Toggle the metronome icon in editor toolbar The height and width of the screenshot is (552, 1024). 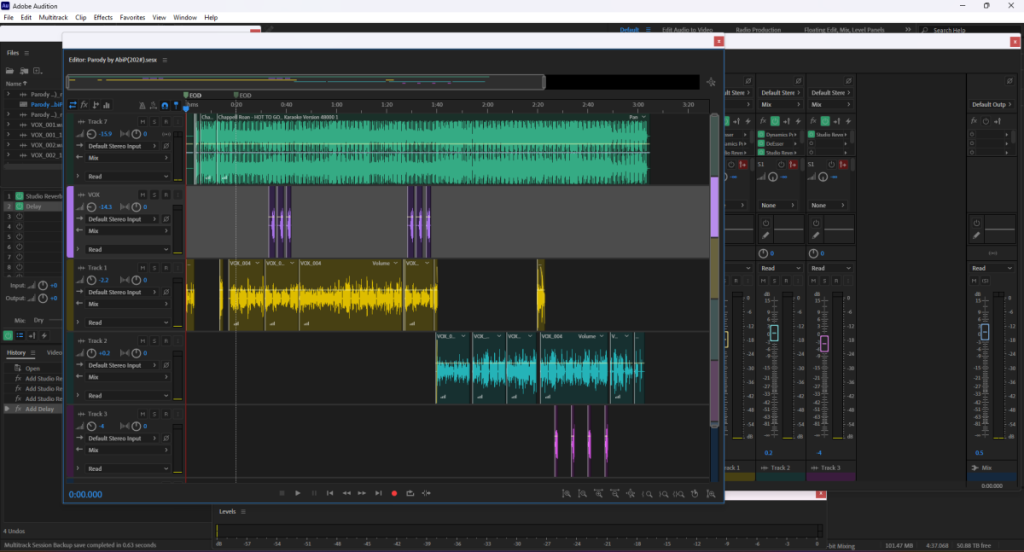point(142,105)
